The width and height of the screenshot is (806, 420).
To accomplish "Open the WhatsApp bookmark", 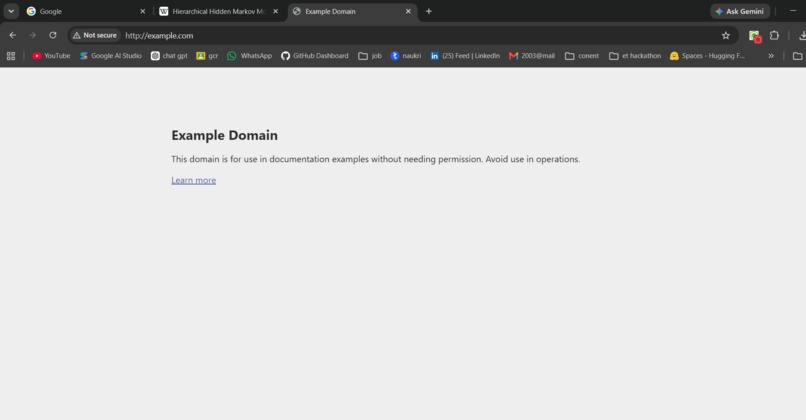I will [x=249, y=56].
